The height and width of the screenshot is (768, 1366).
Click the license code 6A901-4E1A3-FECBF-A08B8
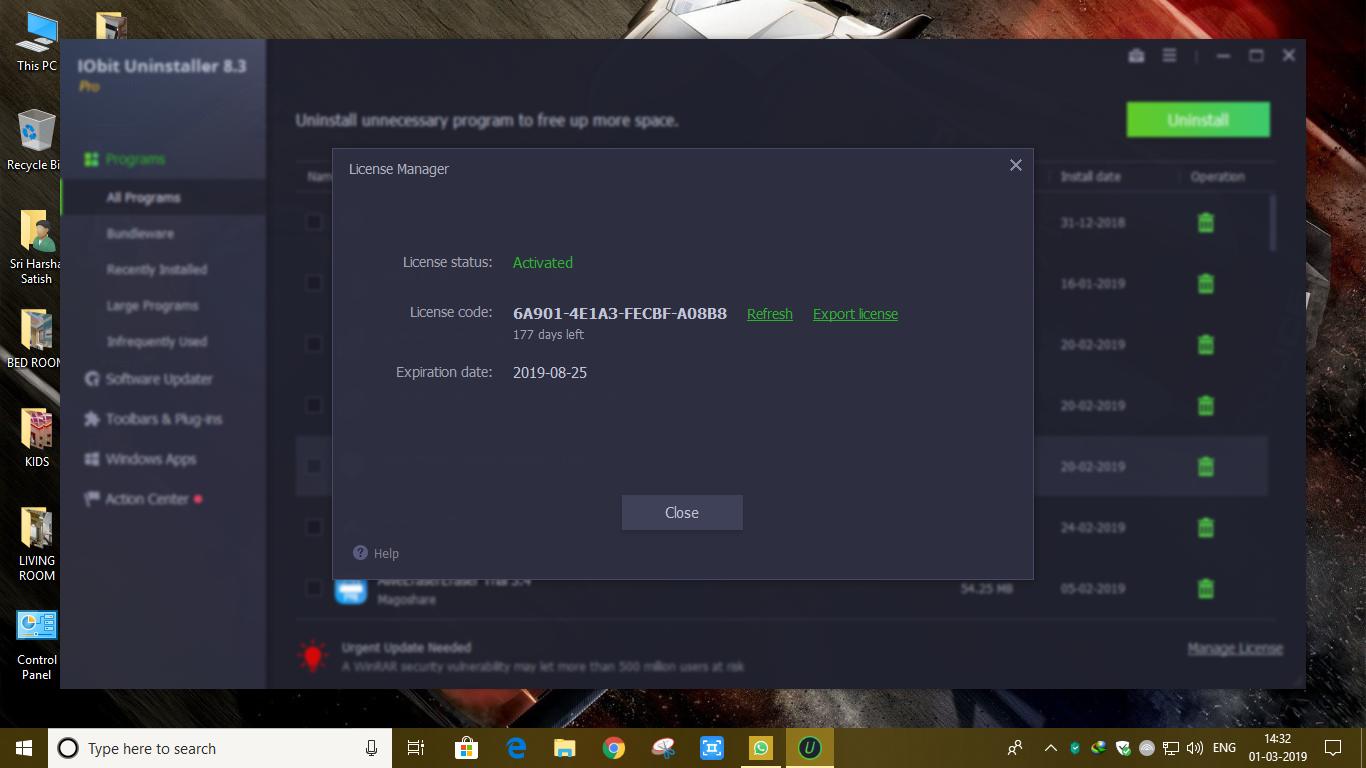[x=620, y=313]
